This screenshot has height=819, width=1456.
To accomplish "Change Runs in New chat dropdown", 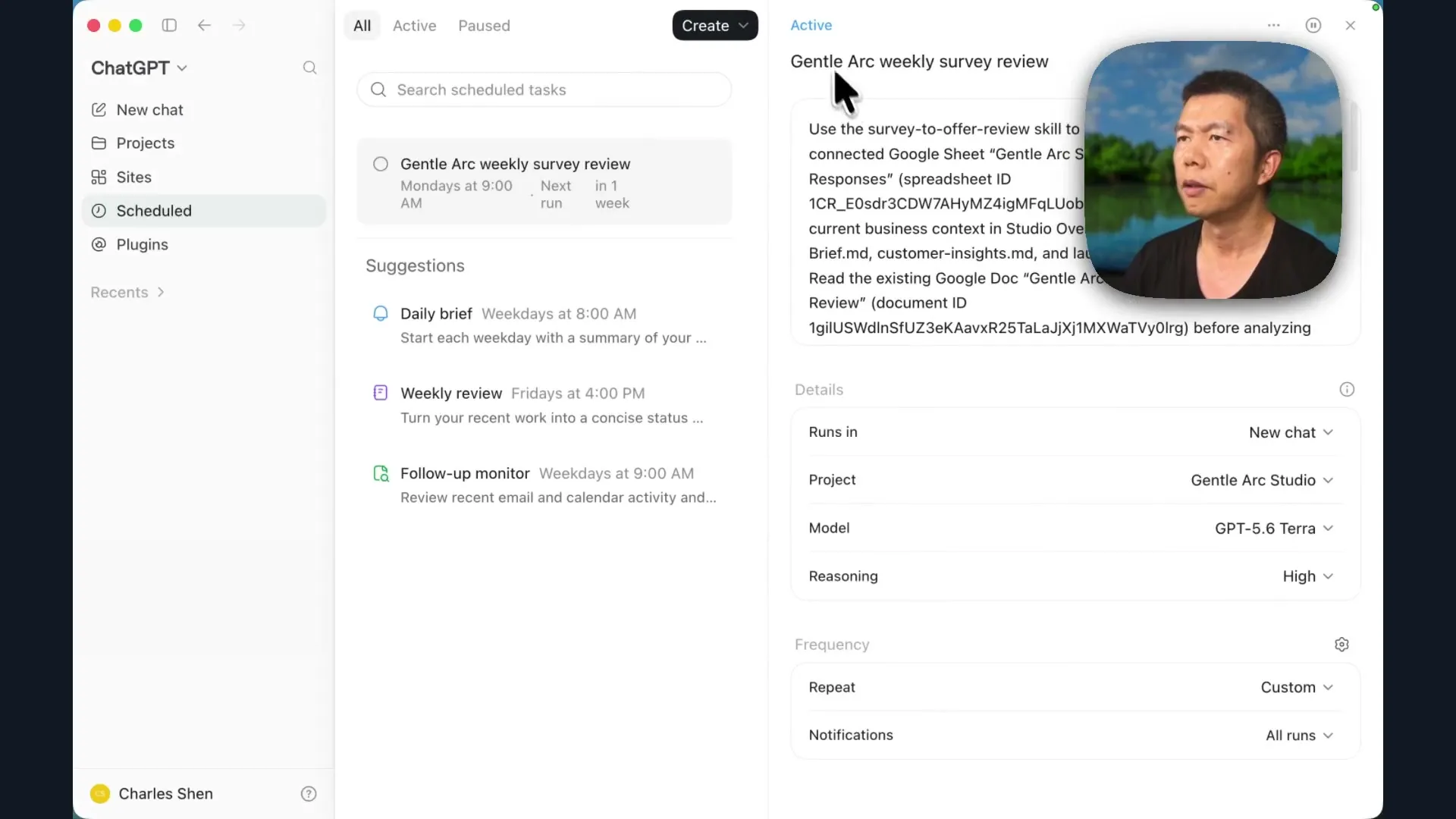I will tap(1291, 432).
